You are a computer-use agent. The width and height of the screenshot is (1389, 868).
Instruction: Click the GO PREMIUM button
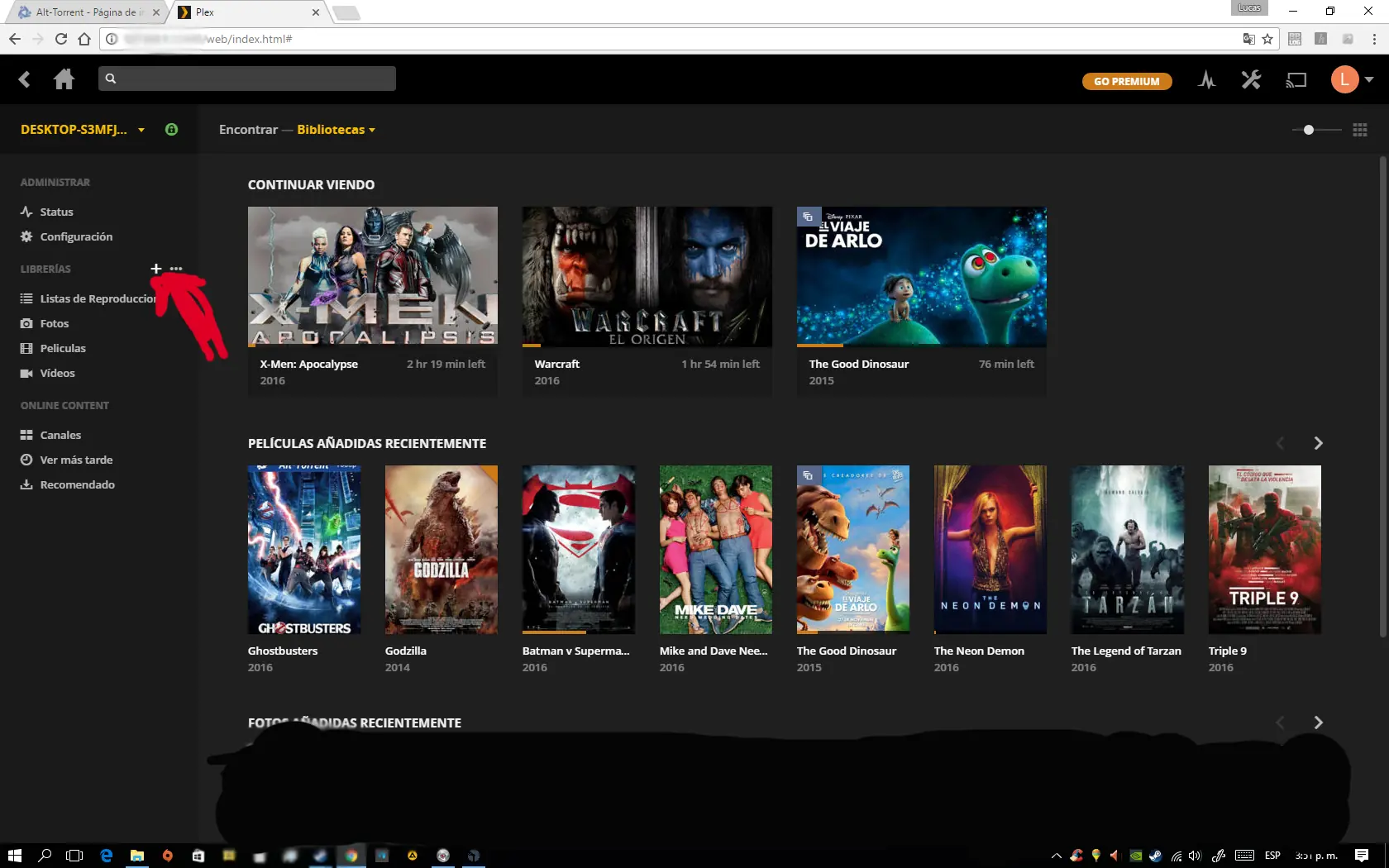click(x=1127, y=81)
